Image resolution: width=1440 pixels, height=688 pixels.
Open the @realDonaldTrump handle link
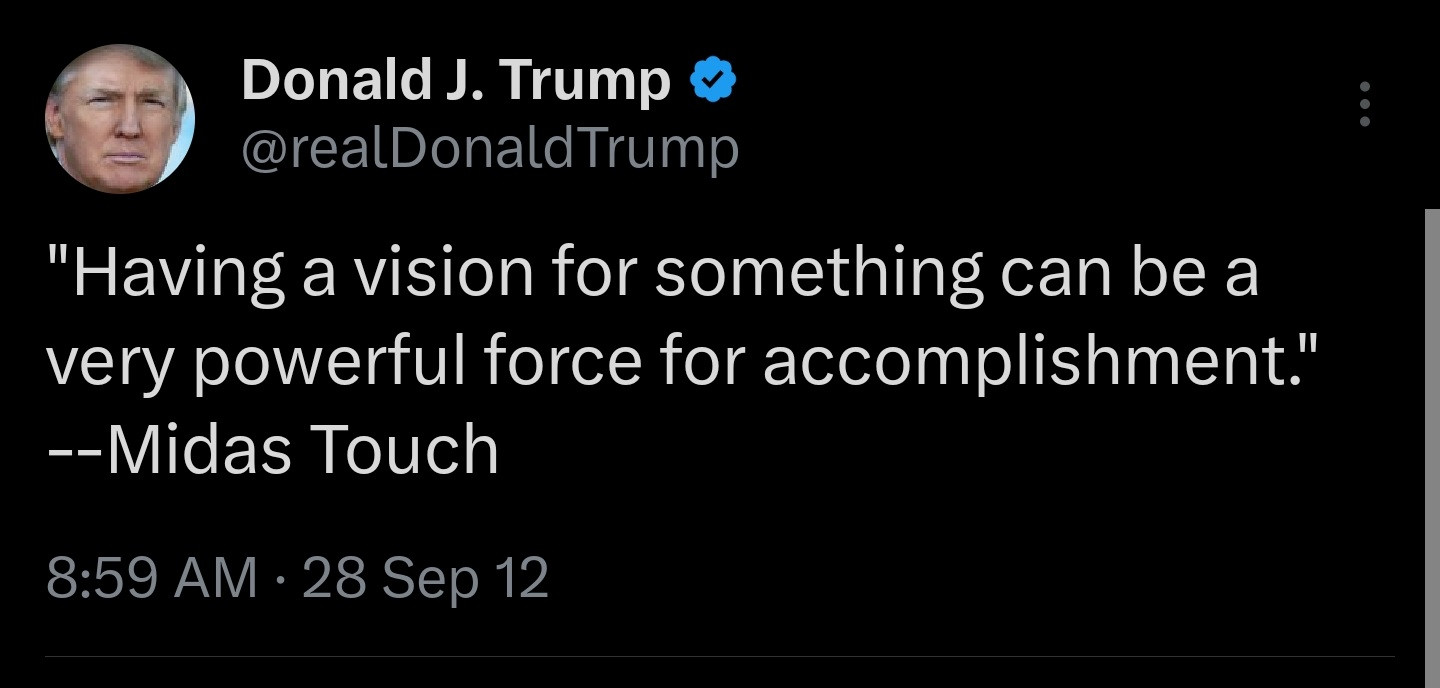[x=489, y=149]
